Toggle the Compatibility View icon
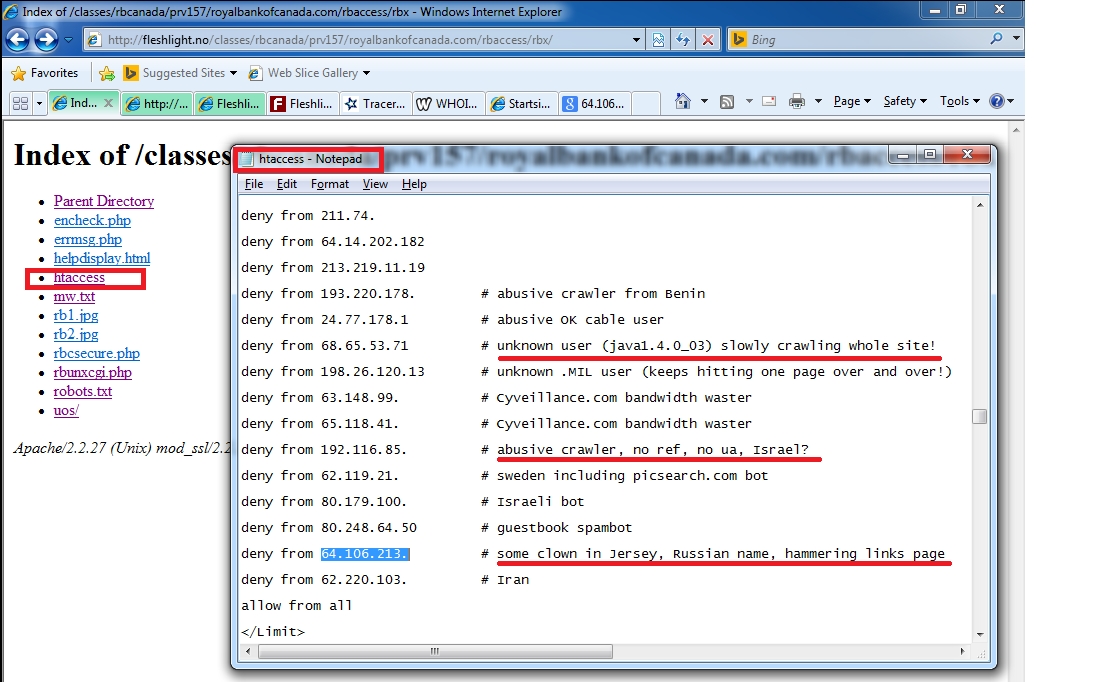 coord(659,40)
